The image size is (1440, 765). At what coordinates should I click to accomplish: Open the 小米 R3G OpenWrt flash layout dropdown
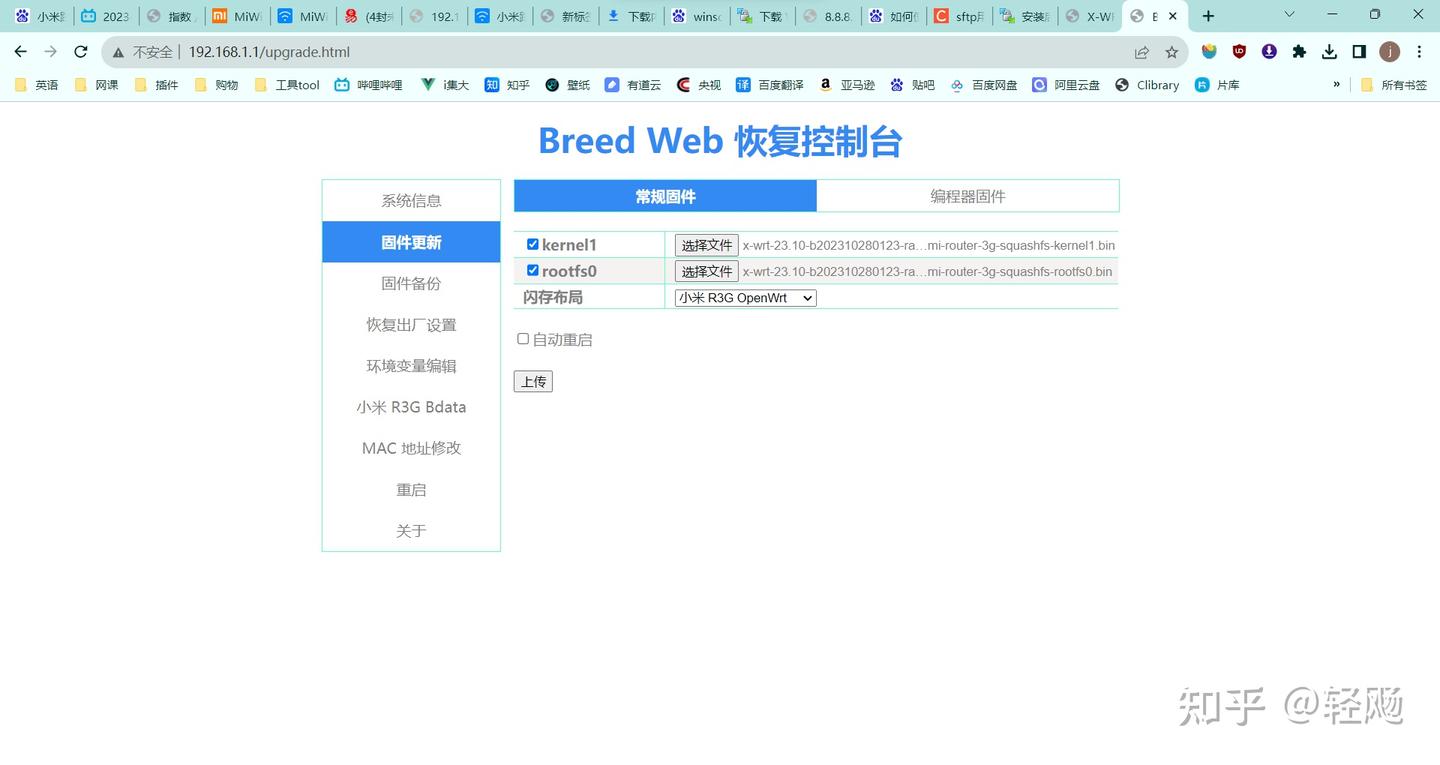(x=744, y=297)
